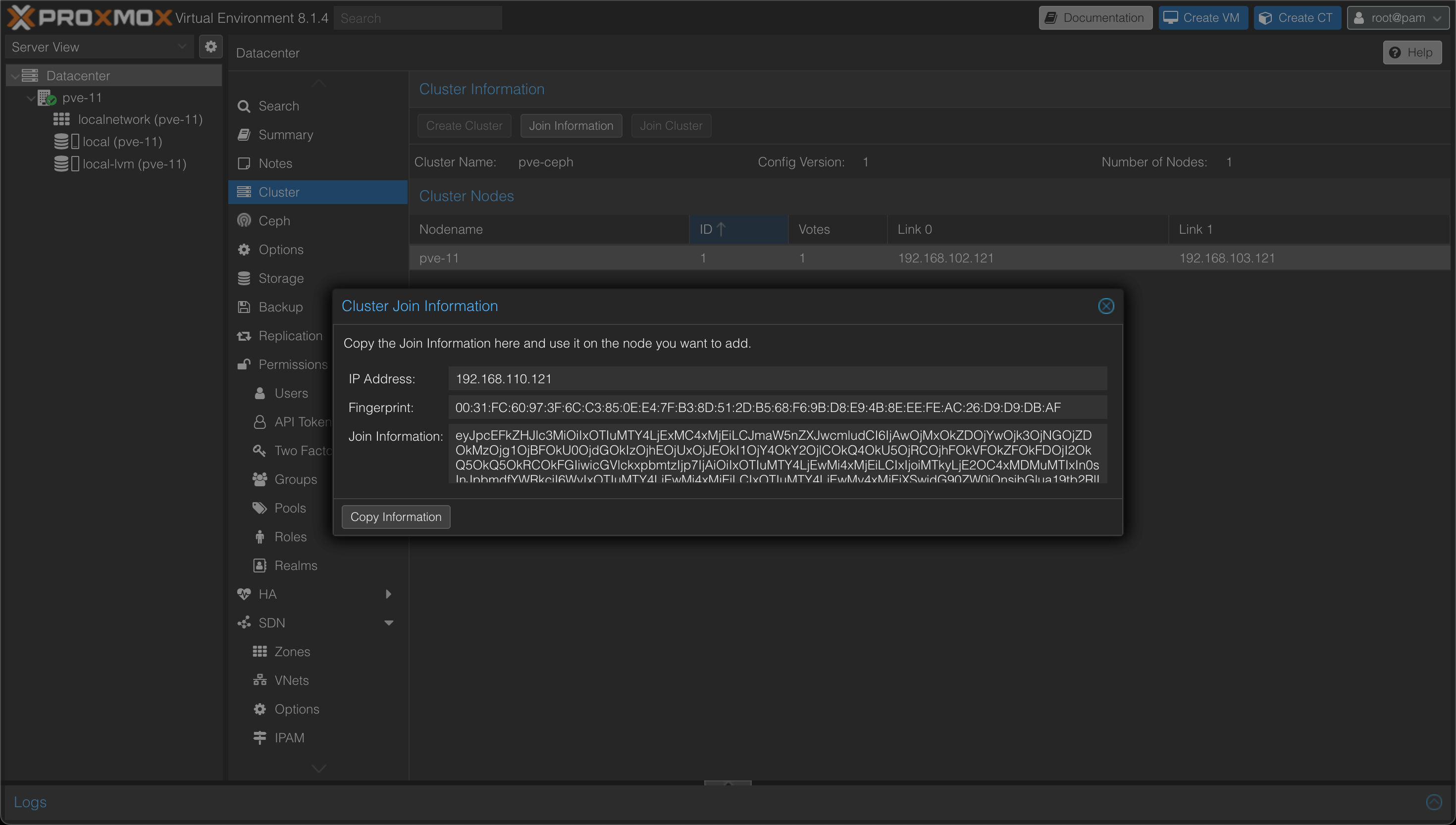1456x825 pixels.
Task: Click the menu's top scroll chevron
Action: [x=319, y=83]
